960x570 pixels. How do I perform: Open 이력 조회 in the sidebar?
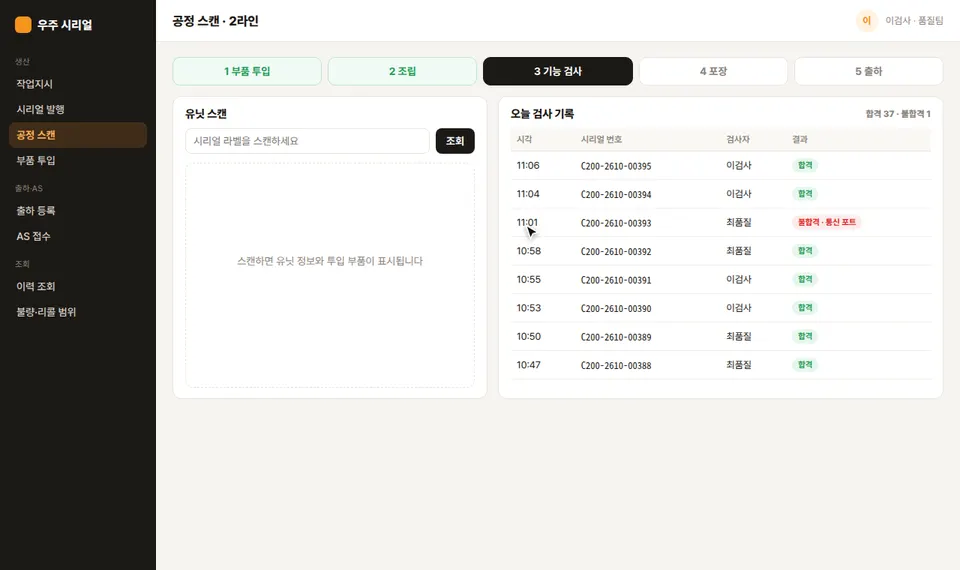[78, 287]
